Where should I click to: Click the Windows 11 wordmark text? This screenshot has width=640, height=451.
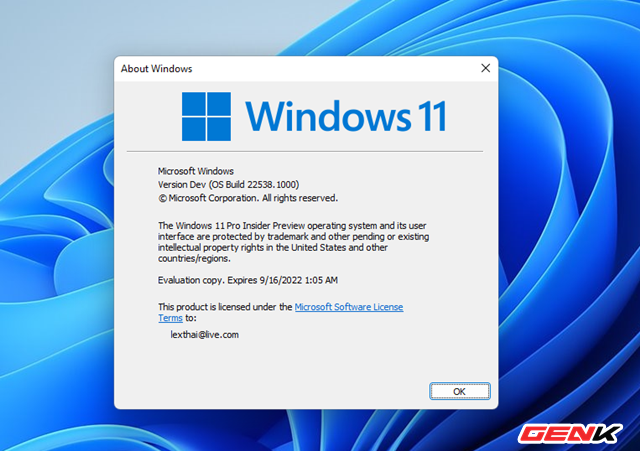point(346,116)
